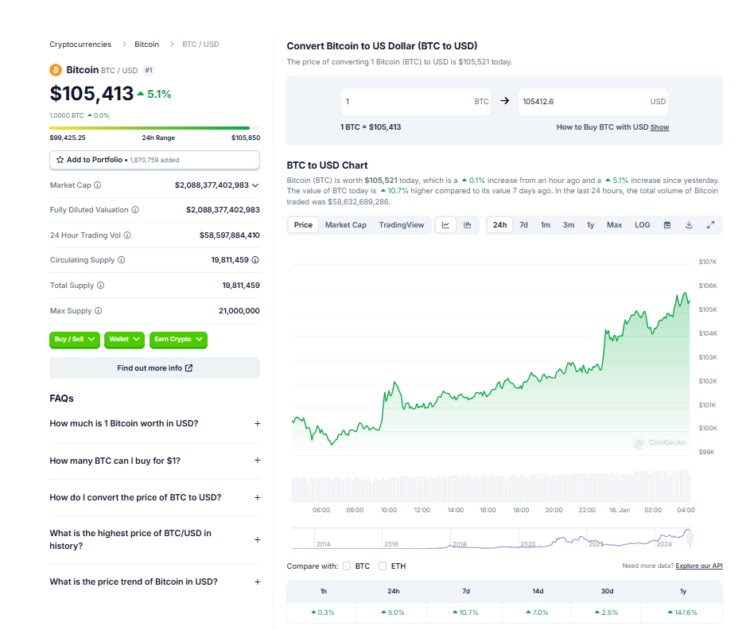Image resolution: width=750 pixels, height=630 pixels.
Task: Click the star icon in Add to Portfolio
Action: pyautogui.click(x=60, y=160)
